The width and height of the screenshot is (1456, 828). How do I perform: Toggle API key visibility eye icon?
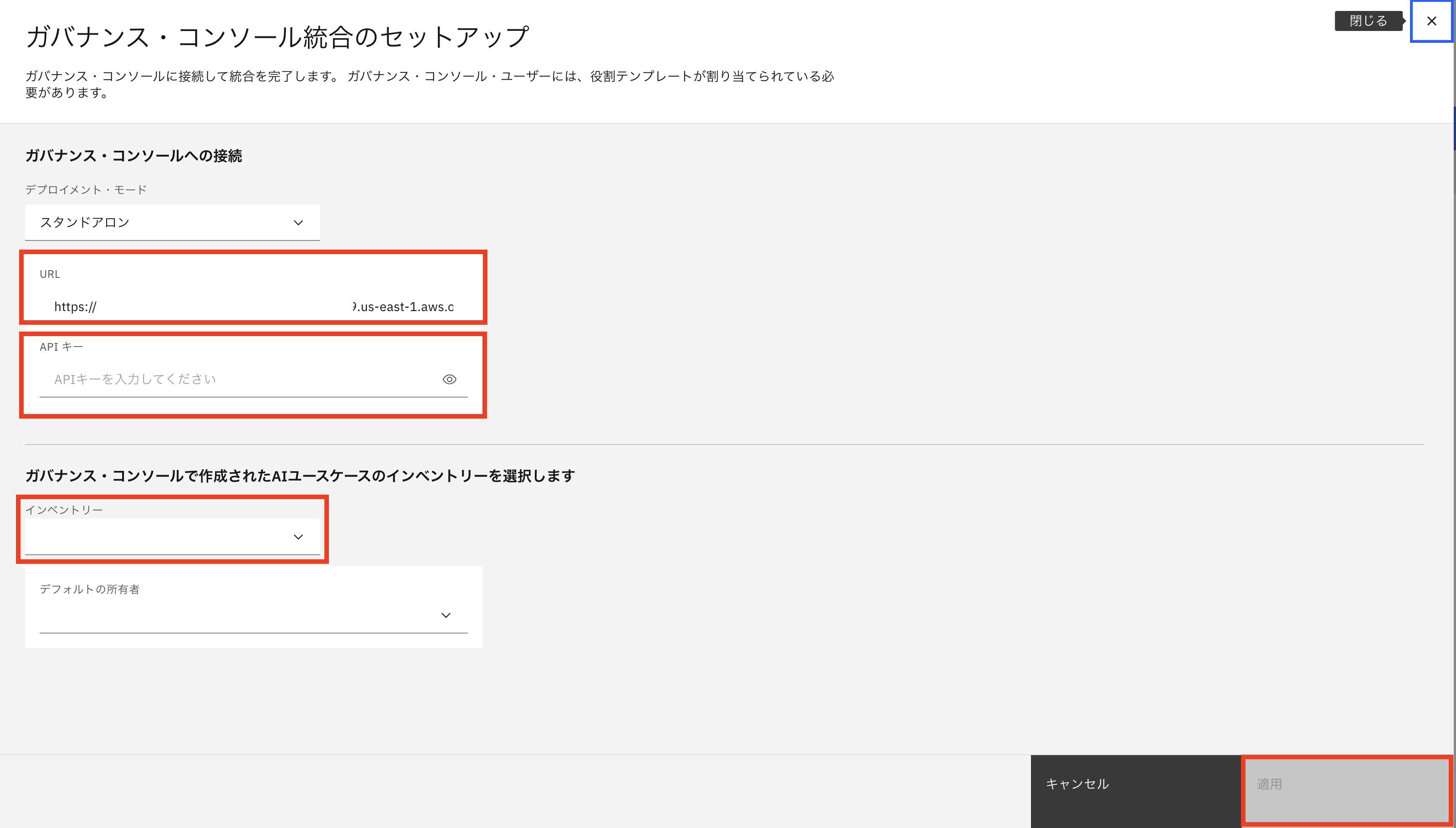449,379
